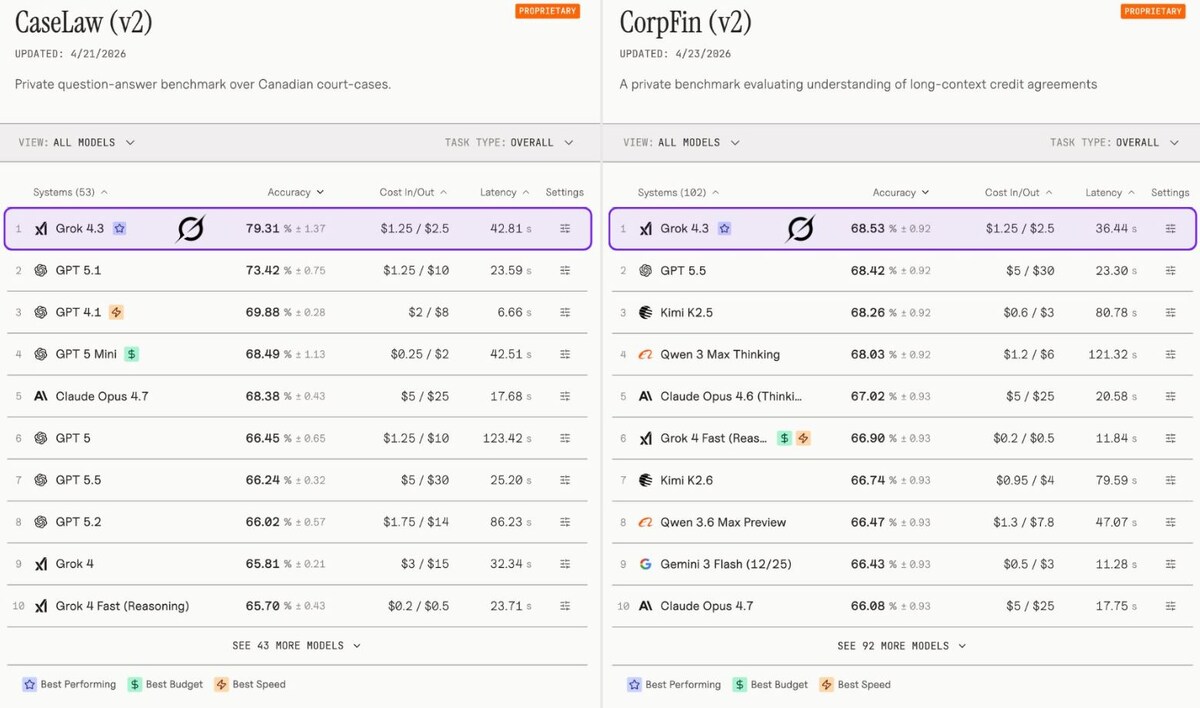Click 6.66 s latency for GPT 4.1

[x=514, y=313]
